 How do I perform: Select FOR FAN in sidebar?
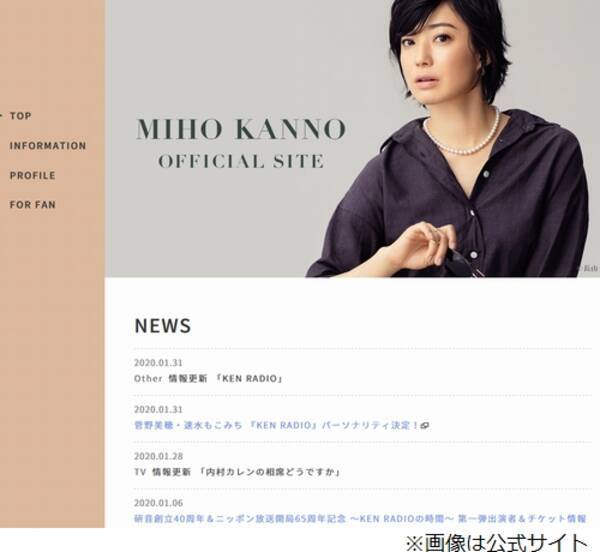(33, 205)
